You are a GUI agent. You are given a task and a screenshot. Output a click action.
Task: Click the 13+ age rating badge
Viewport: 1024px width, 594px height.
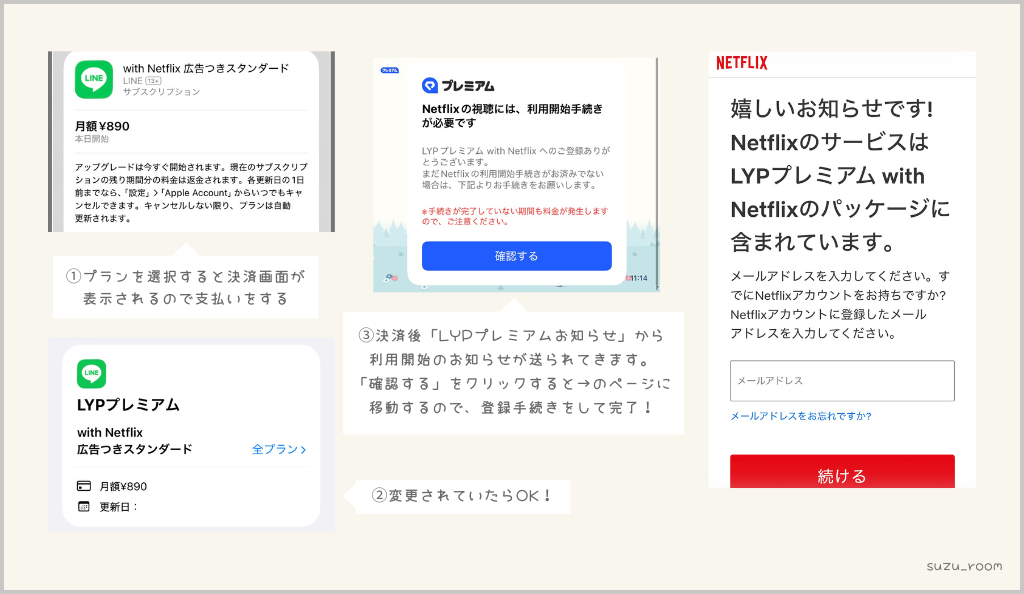pos(154,80)
